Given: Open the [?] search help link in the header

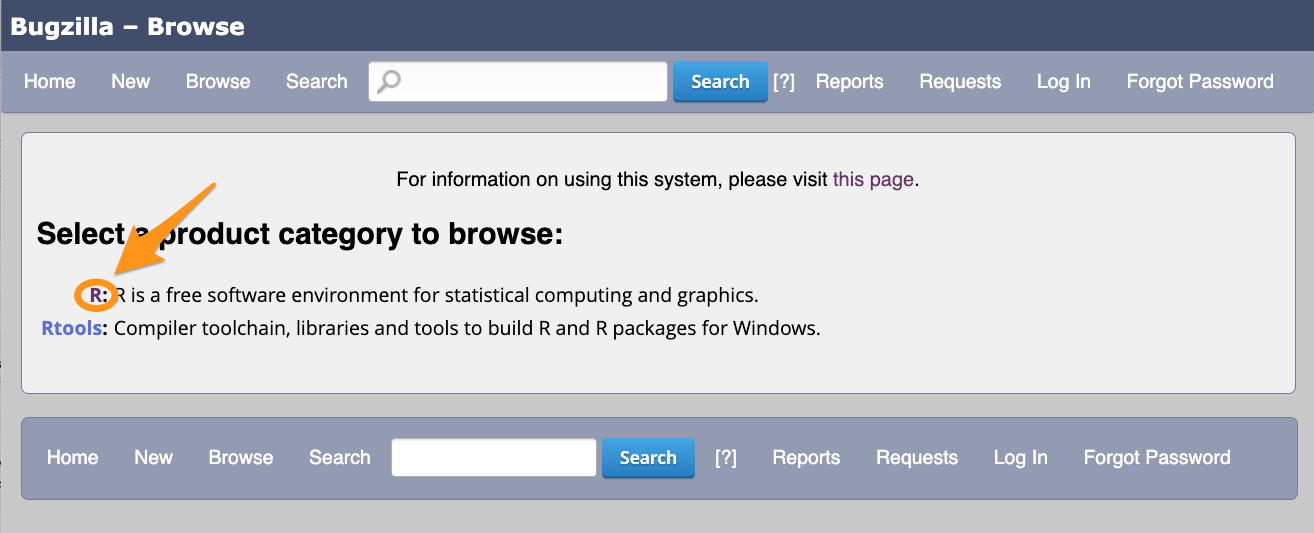Looking at the screenshot, I should coord(783,82).
